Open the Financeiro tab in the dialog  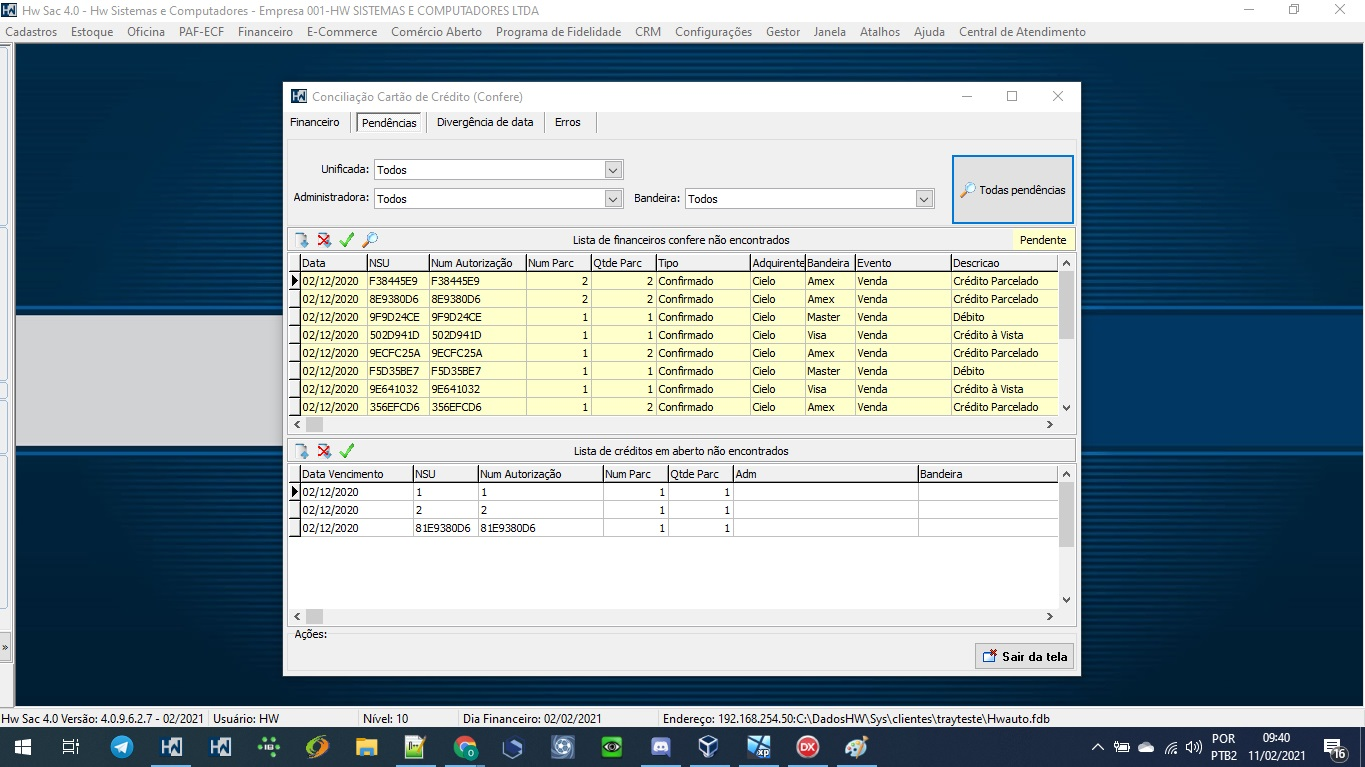coord(315,122)
